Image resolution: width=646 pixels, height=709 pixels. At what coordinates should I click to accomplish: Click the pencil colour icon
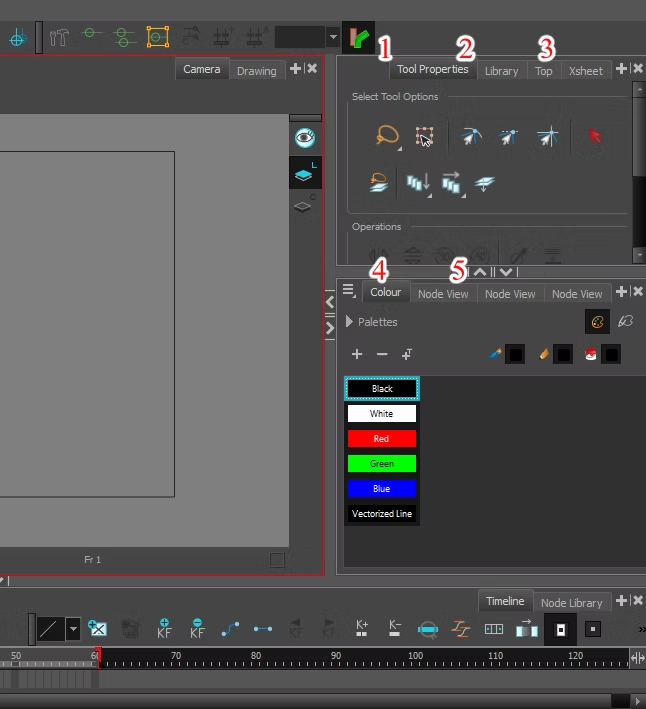point(544,354)
